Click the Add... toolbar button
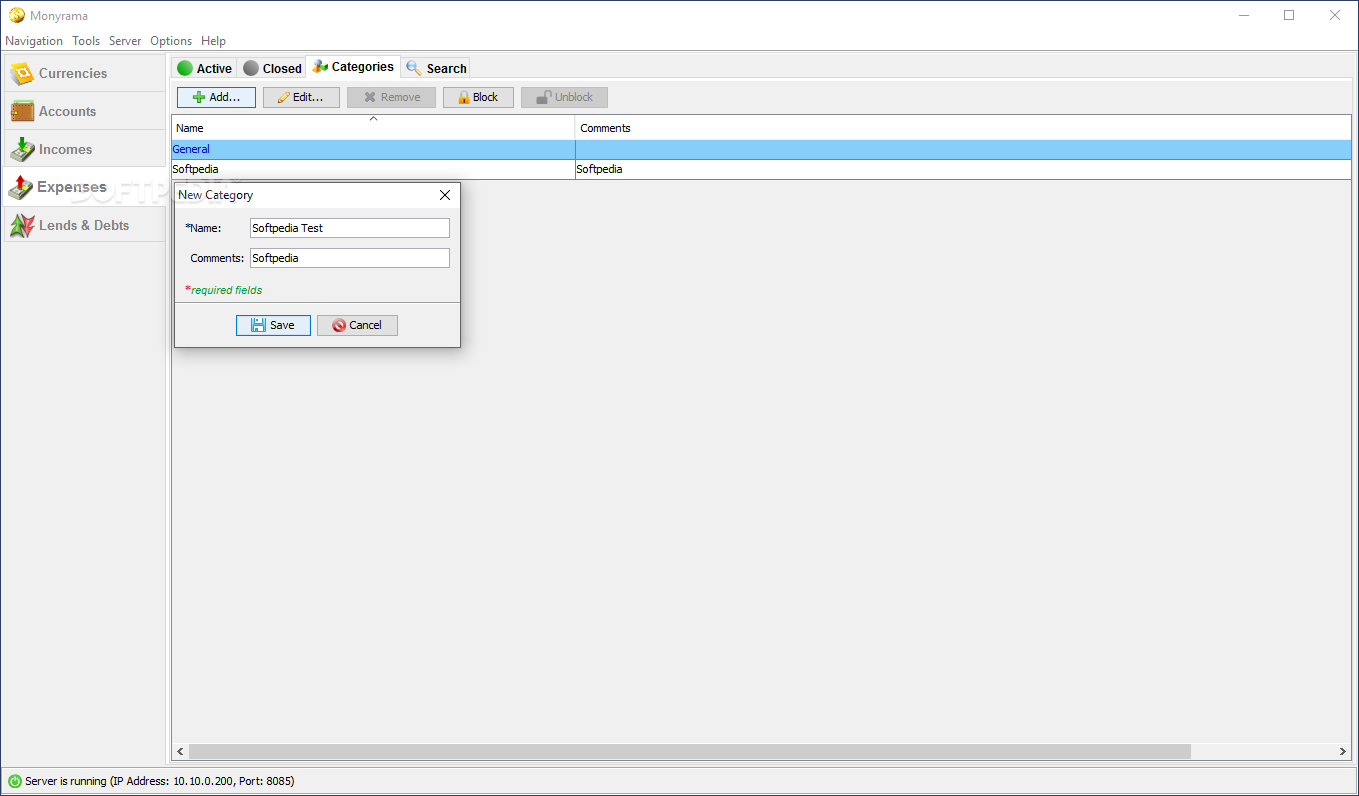The width and height of the screenshot is (1359, 796). click(x=216, y=97)
